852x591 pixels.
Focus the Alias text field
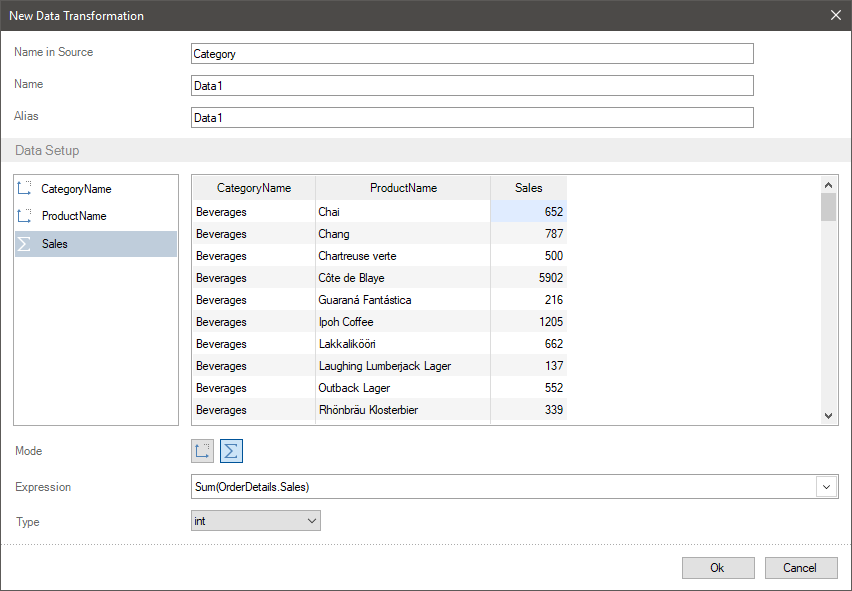coord(472,118)
